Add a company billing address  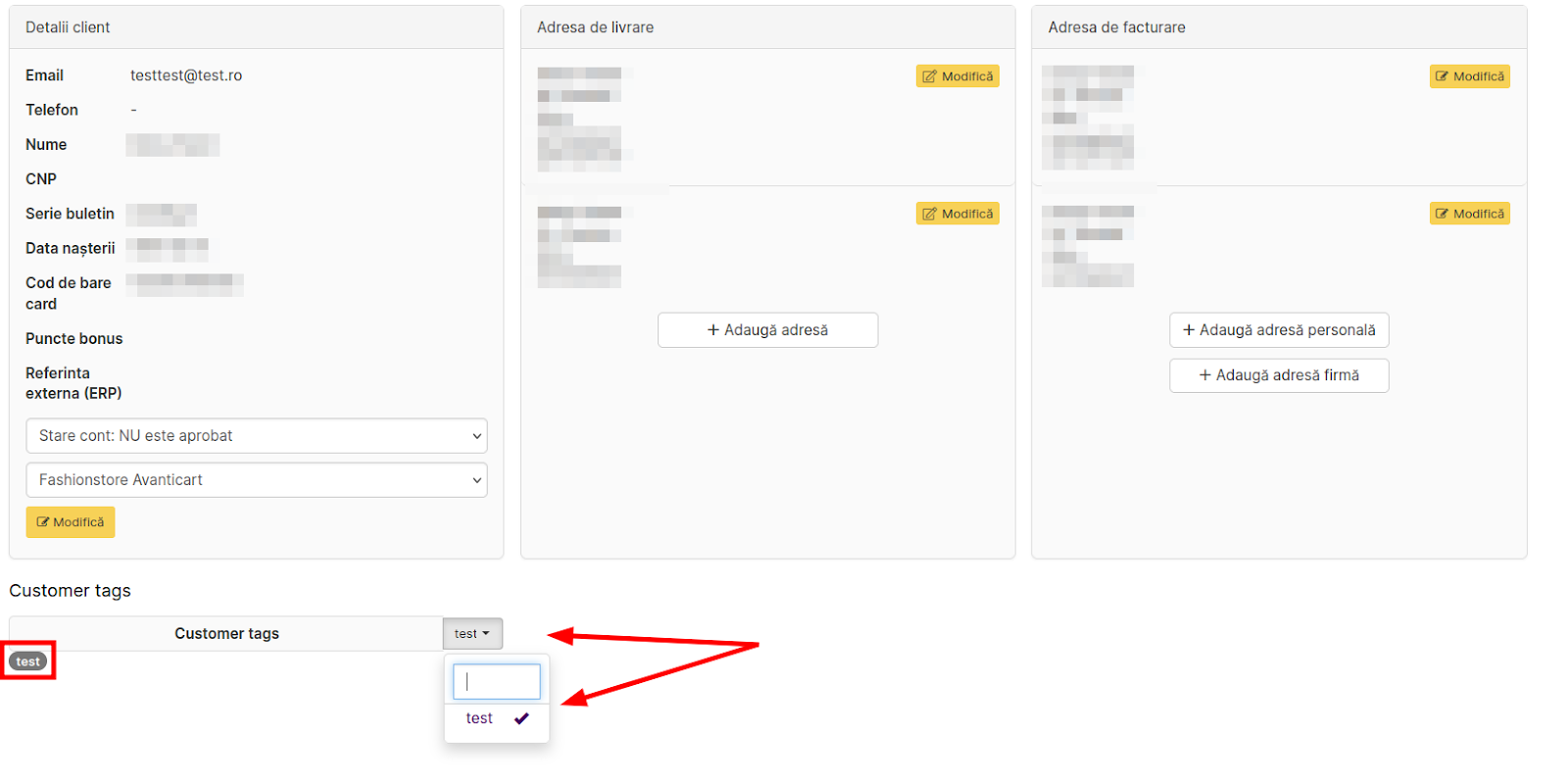pos(1278,375)
